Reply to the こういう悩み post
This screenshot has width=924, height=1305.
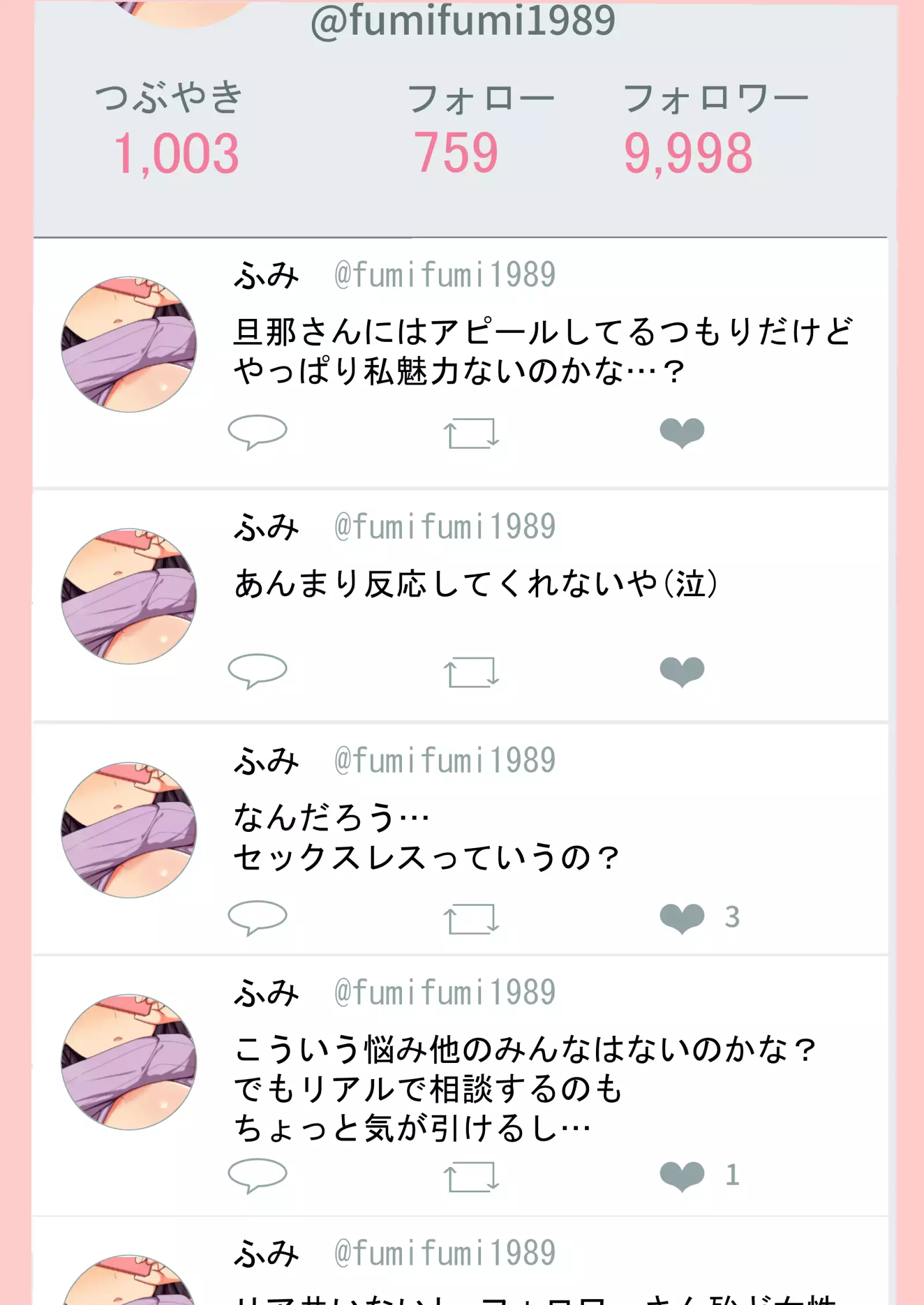tap(258, 1175)
